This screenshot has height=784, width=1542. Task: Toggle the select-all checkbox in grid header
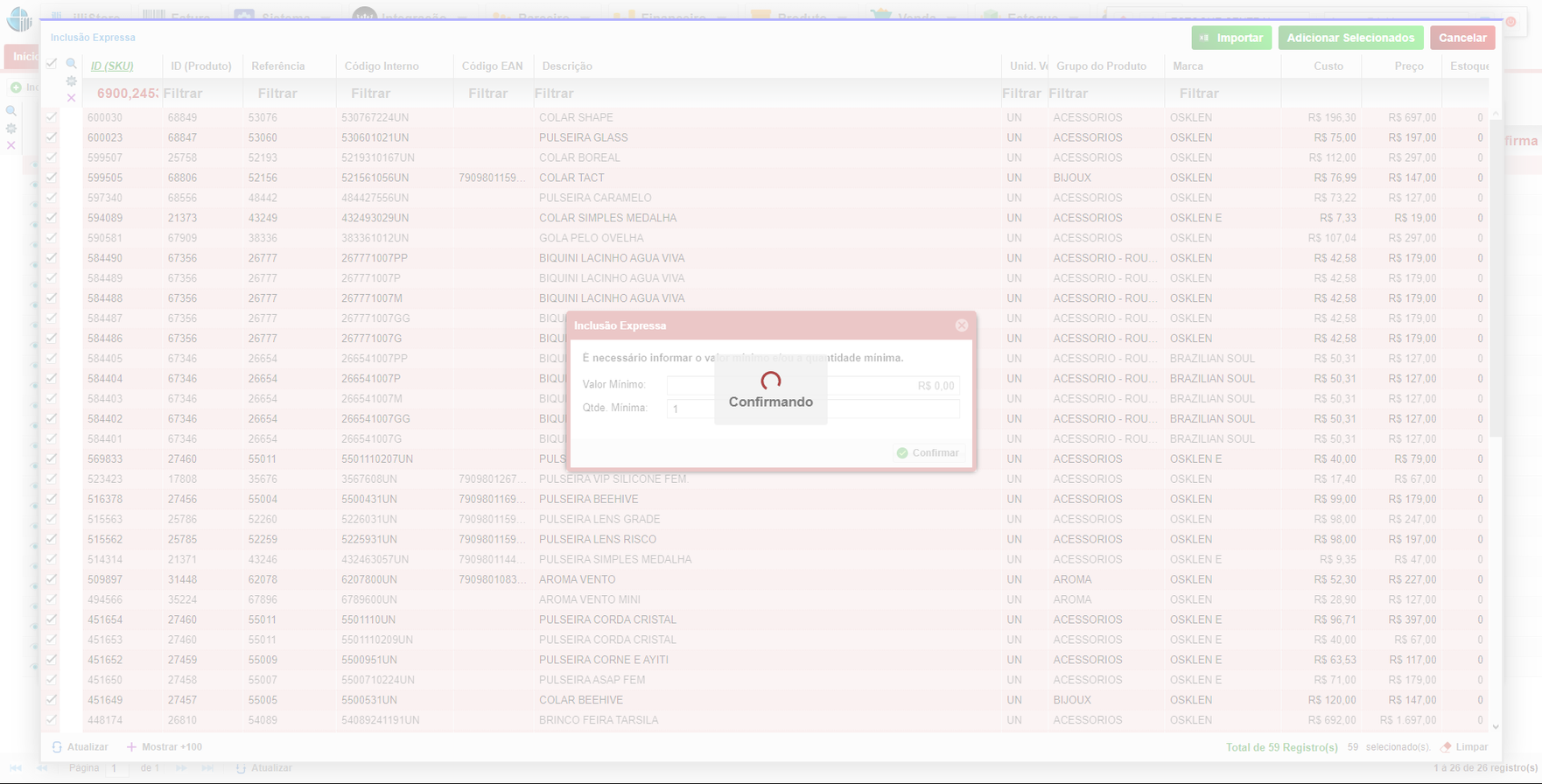[52, 64]
